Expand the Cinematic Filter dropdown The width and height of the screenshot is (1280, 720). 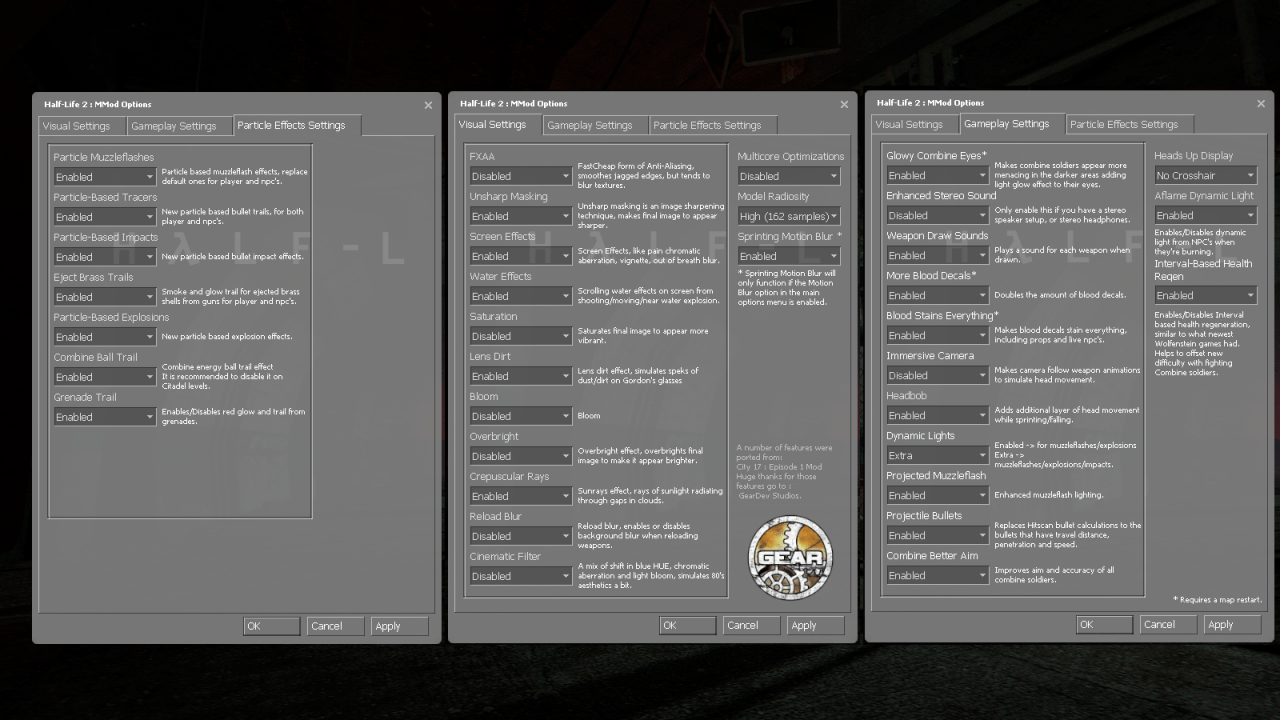coord(521,576)
